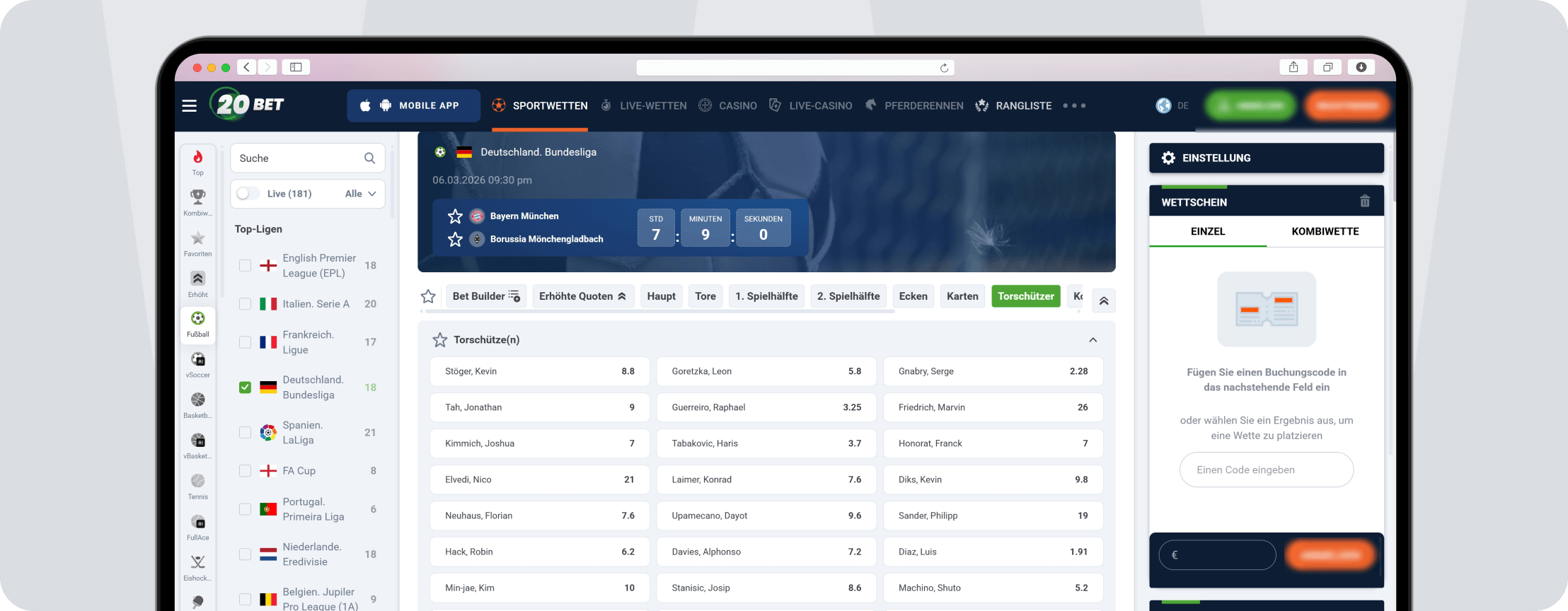The height and width of the screenshot is (611, 1568).
Task: Open the Top sports flame icon
Action: coord(198,157)
